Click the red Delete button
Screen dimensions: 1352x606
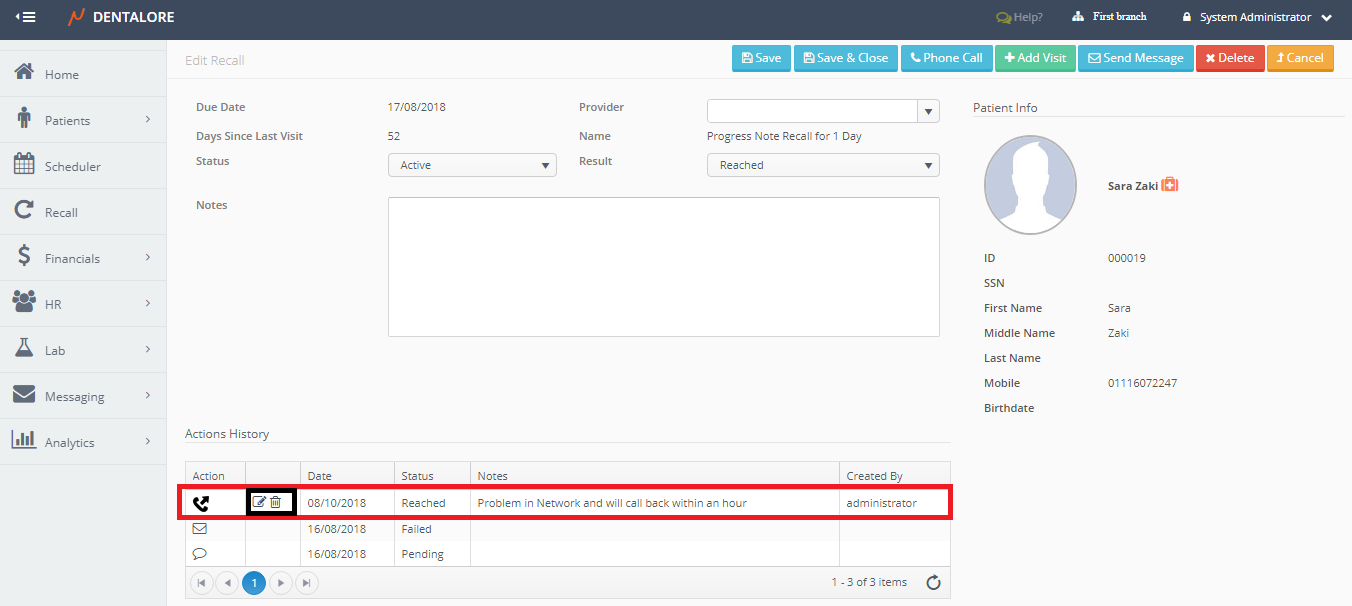coord(1230,58)
